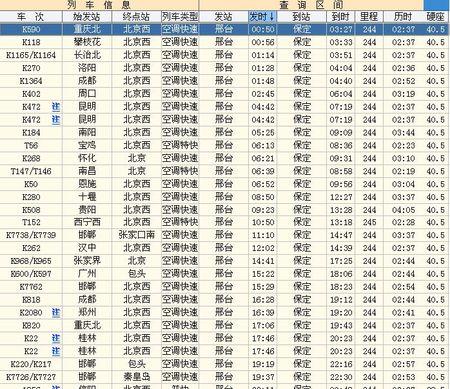Select train K7738/K7739 cell
This screenshot has height=389, width=450.
(31, 235)
